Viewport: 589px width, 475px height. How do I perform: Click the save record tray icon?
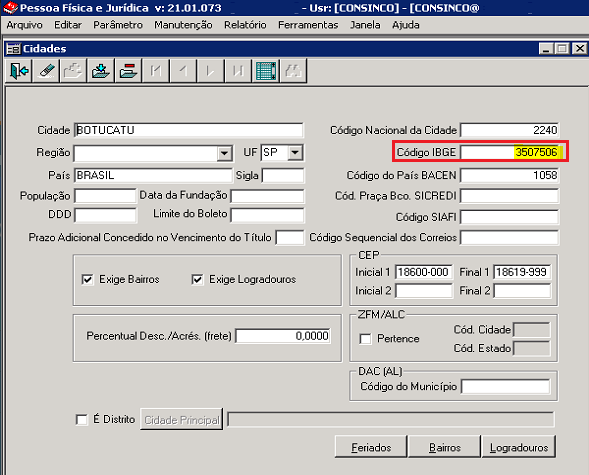coord(101,71)
